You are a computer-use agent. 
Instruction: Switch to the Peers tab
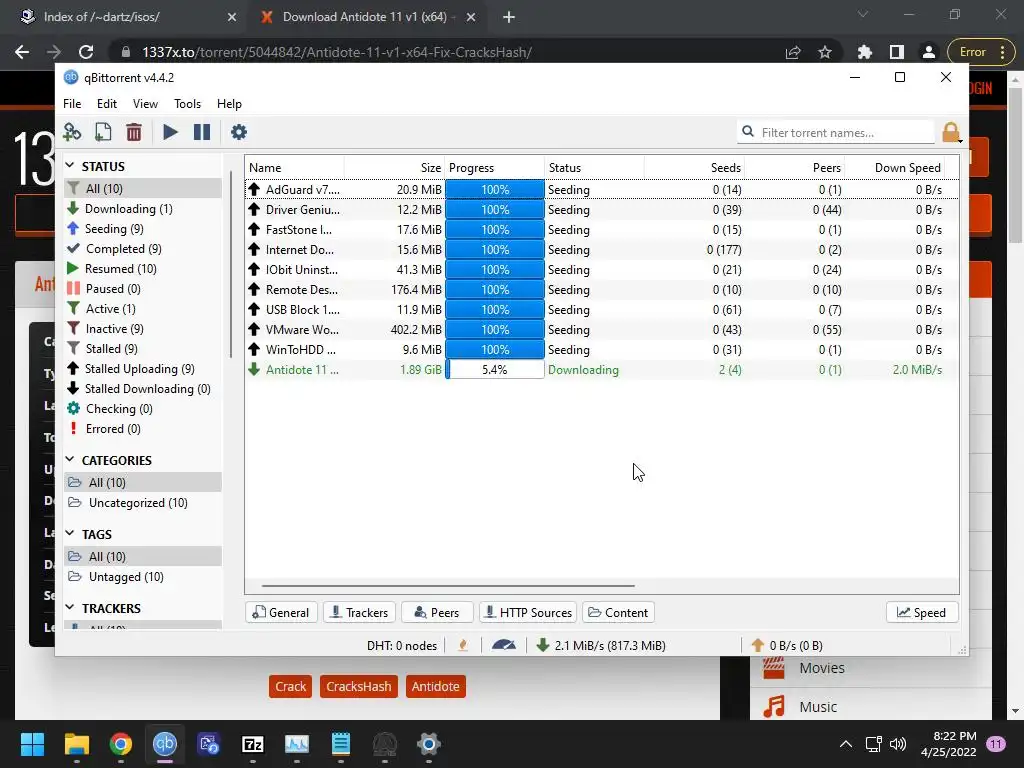click(437, 613)
